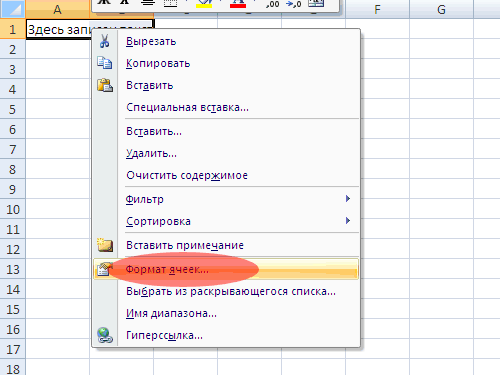Click the scissors icon for Вырезать
500x375 pixels.
pyautogui.click(x=105, y=41)
